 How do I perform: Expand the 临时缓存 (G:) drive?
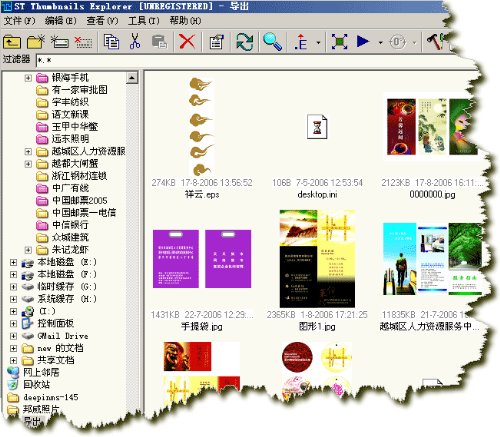13,287
